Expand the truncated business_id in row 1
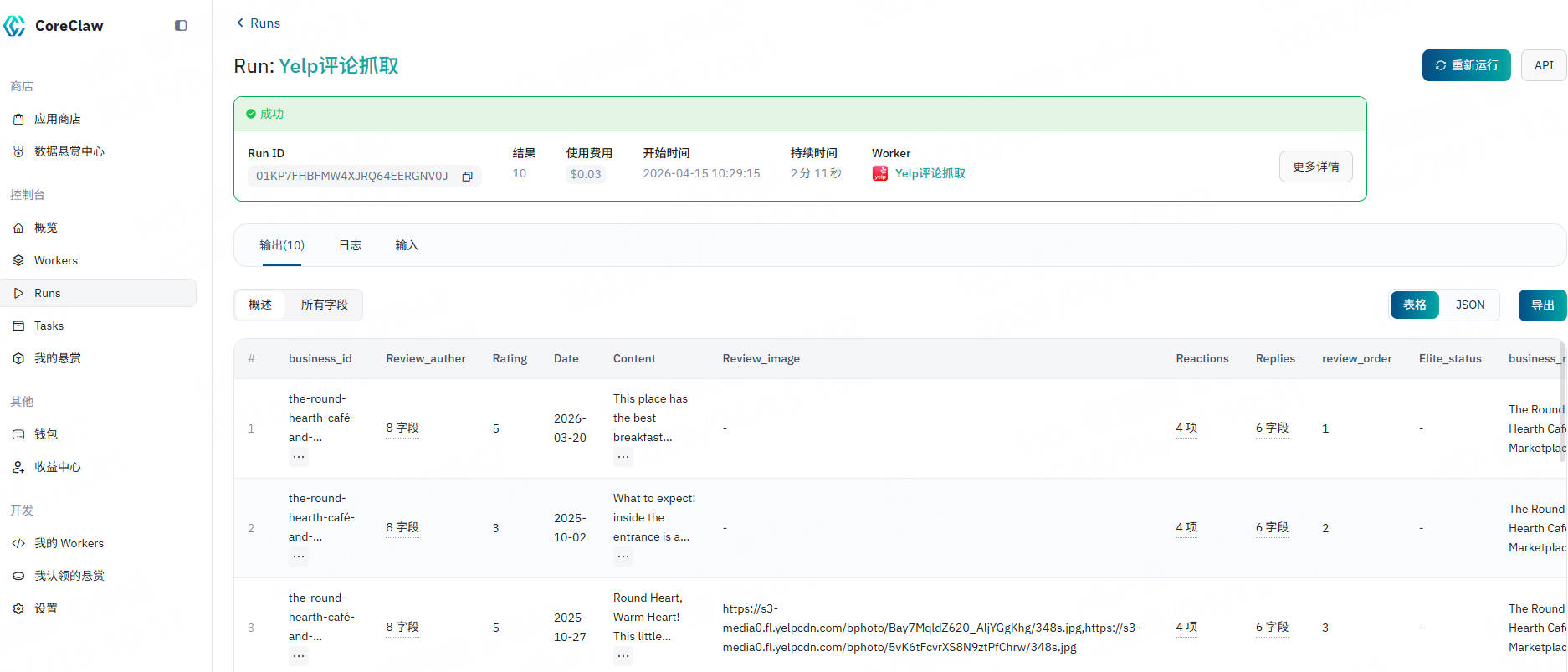This screenshot has height=672, width=1568. point(299,457)
